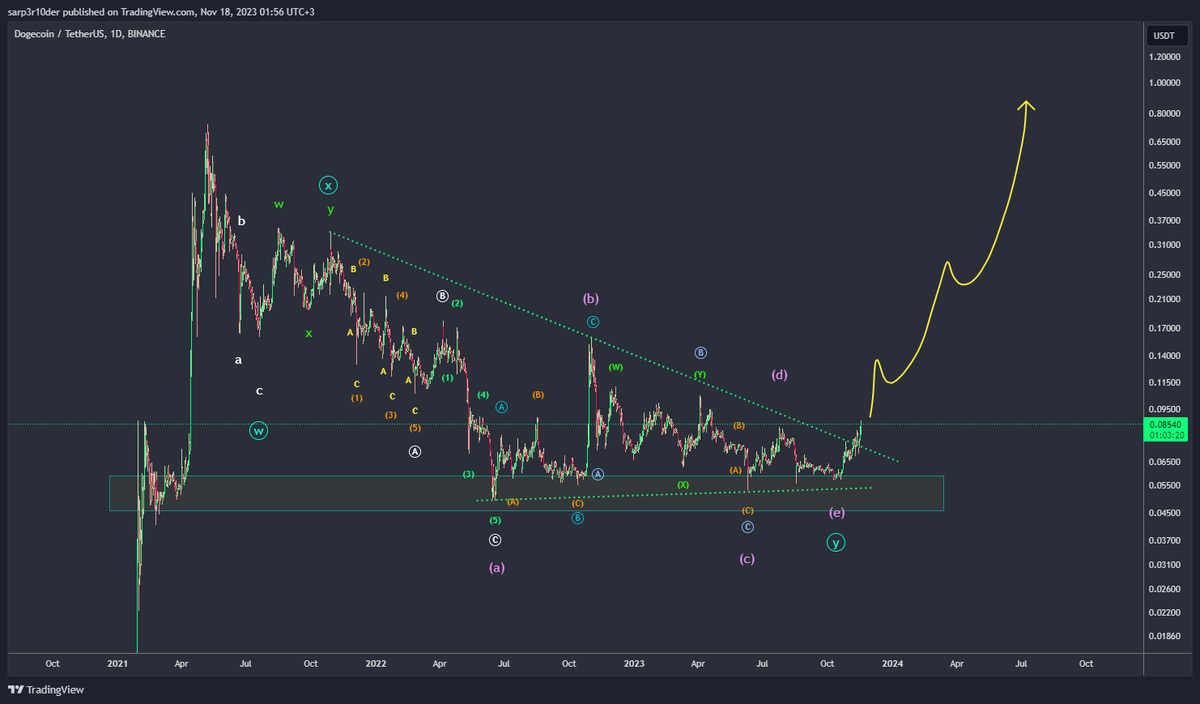Select the cyan circled (y) label at the bottom
Image resolution: width=1200 pixels, height=704 pixels.
click(836, 542)
